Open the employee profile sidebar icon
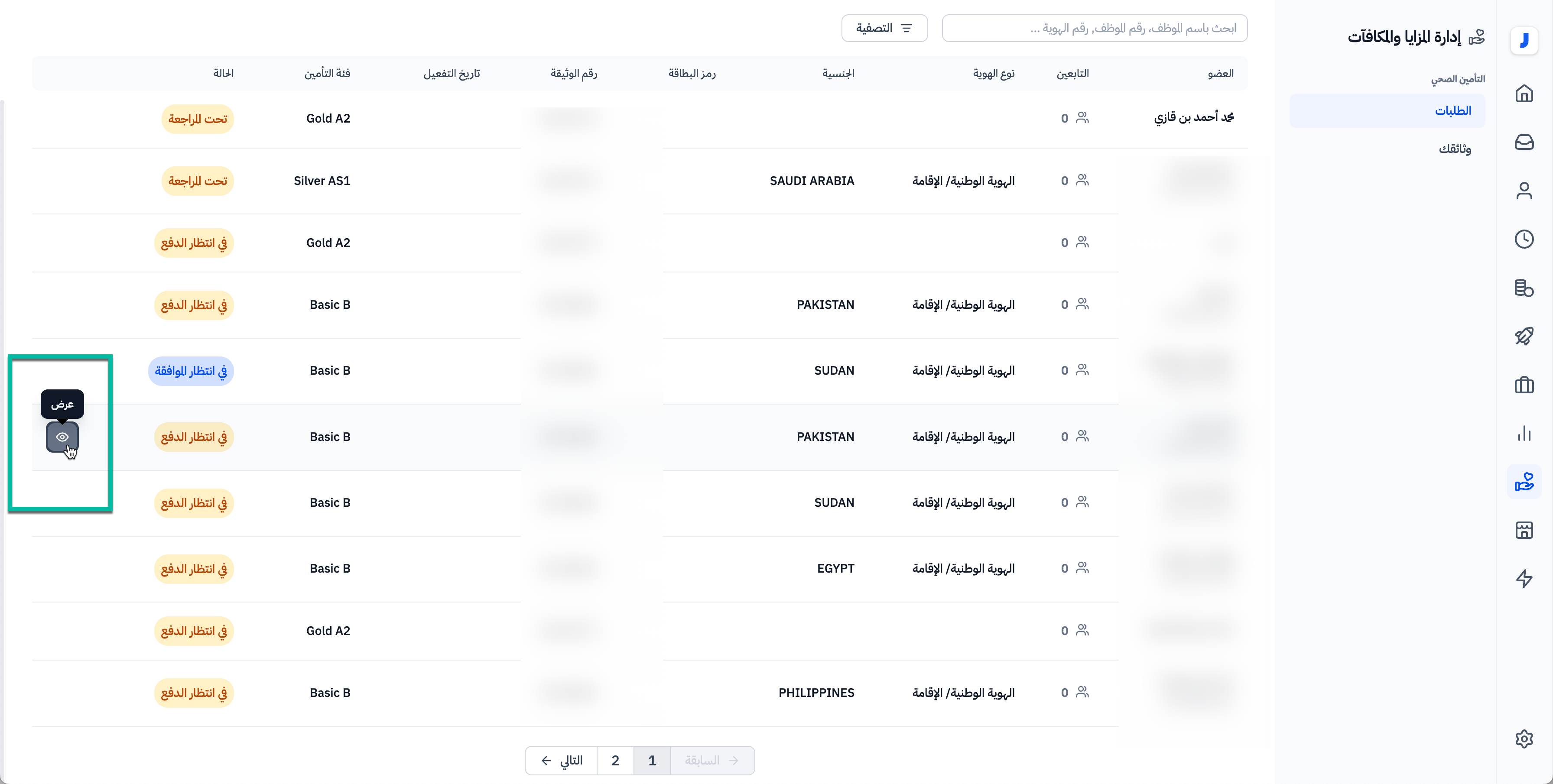 pos(1524,191)
